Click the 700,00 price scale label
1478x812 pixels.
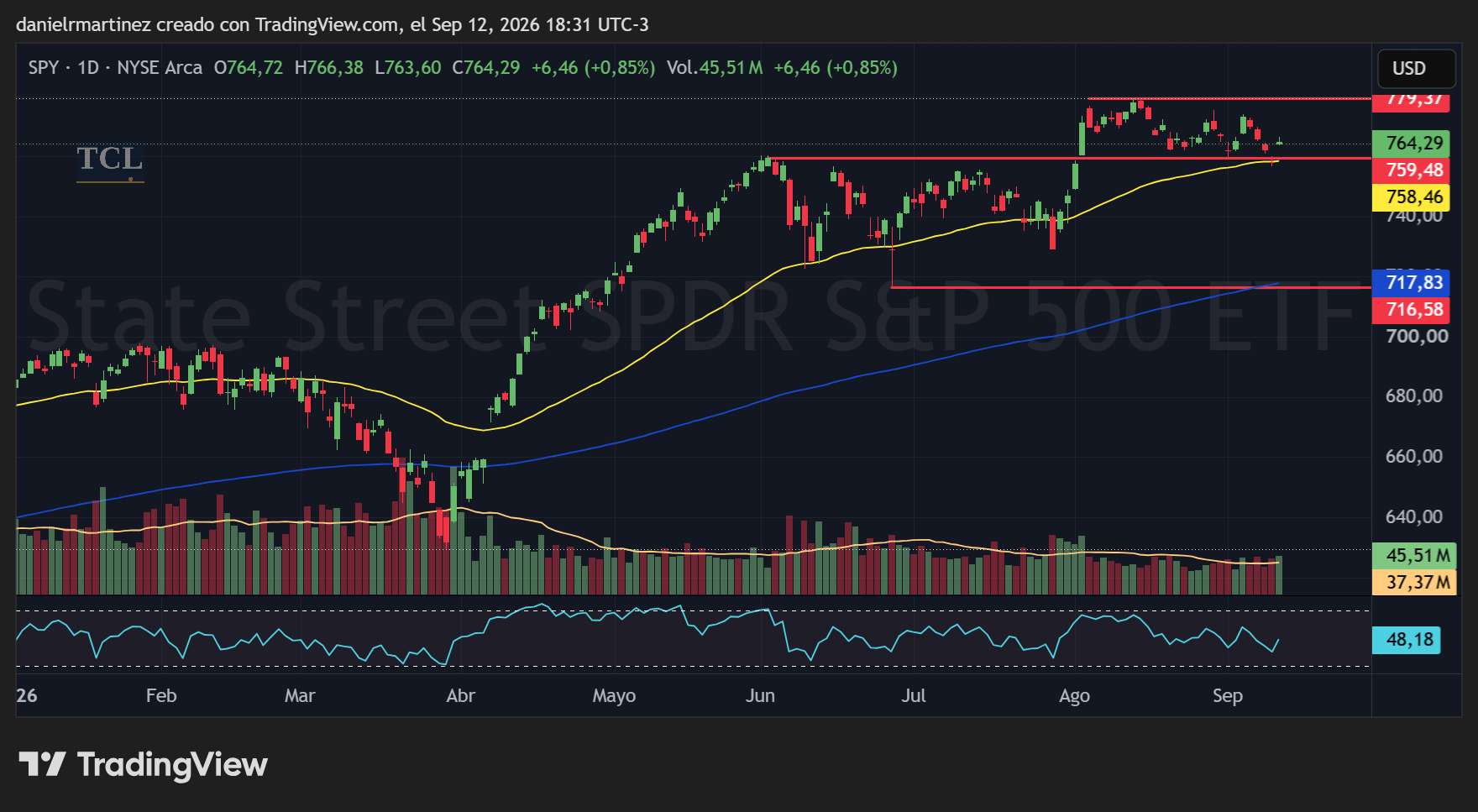1417,337
